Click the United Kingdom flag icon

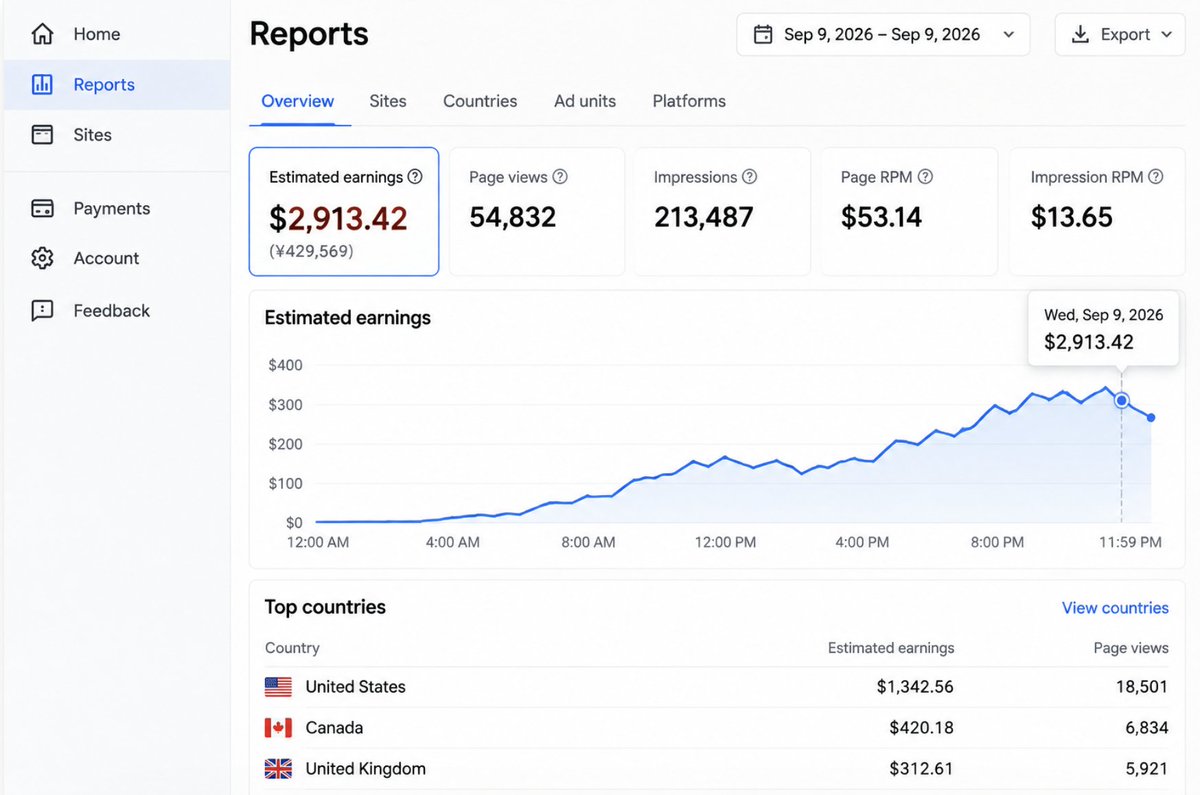pyautogui.click(x=278, y=769)
